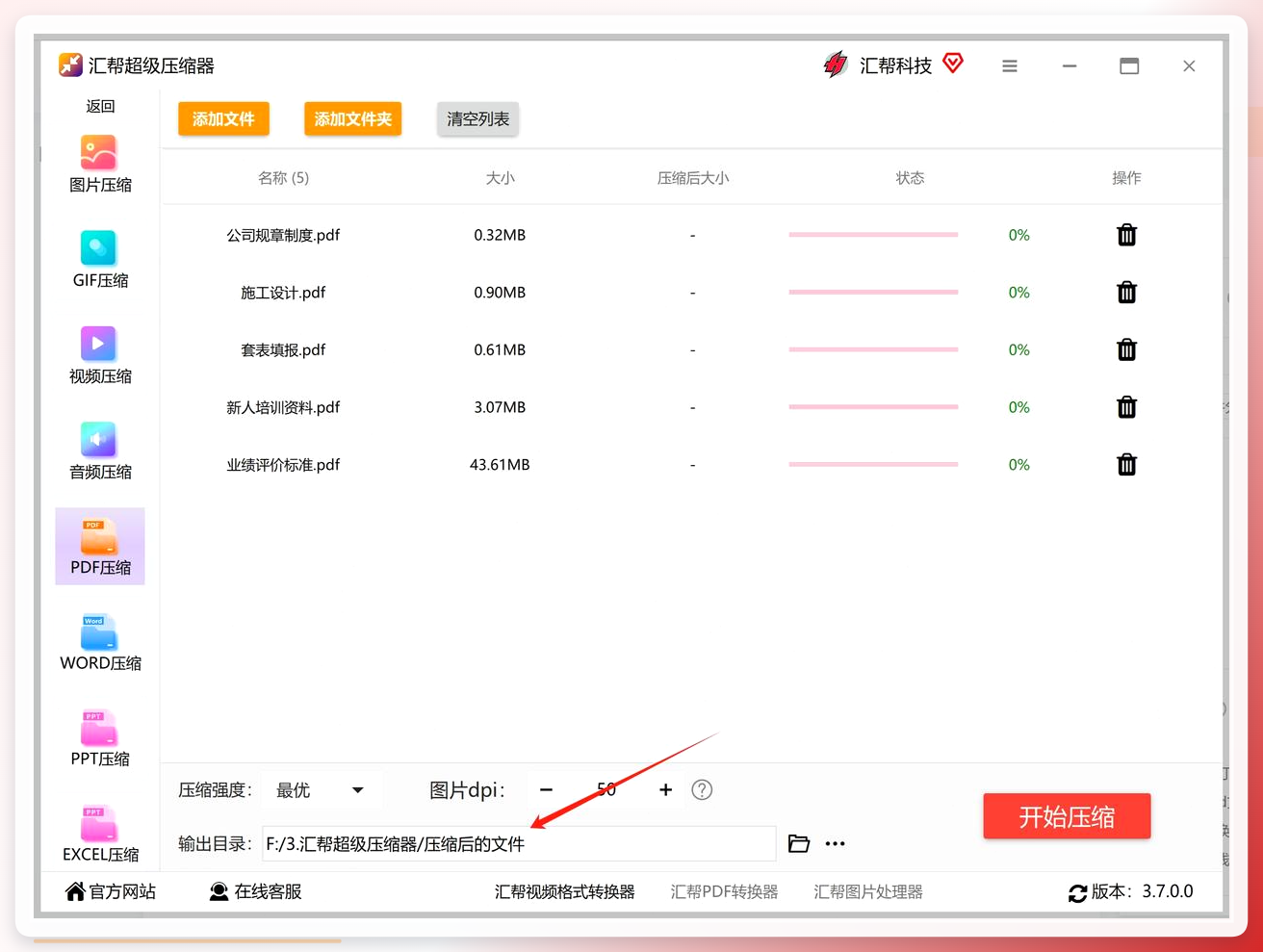Click the 大小 column header
This screenshot has height=952, width=1263.
pyautogui.click(x=500, y=178)
